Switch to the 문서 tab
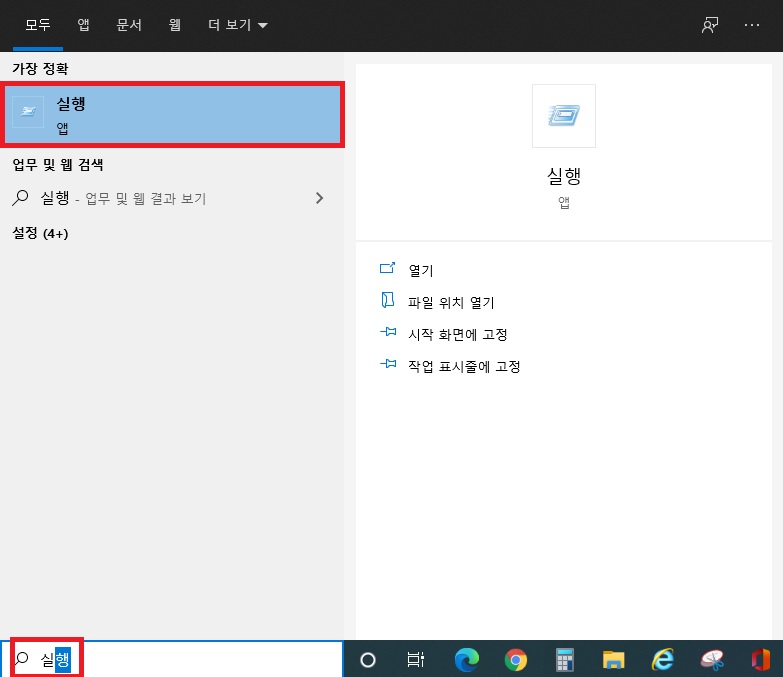Viewport: 783px width, 677px height. click(129, 25)
